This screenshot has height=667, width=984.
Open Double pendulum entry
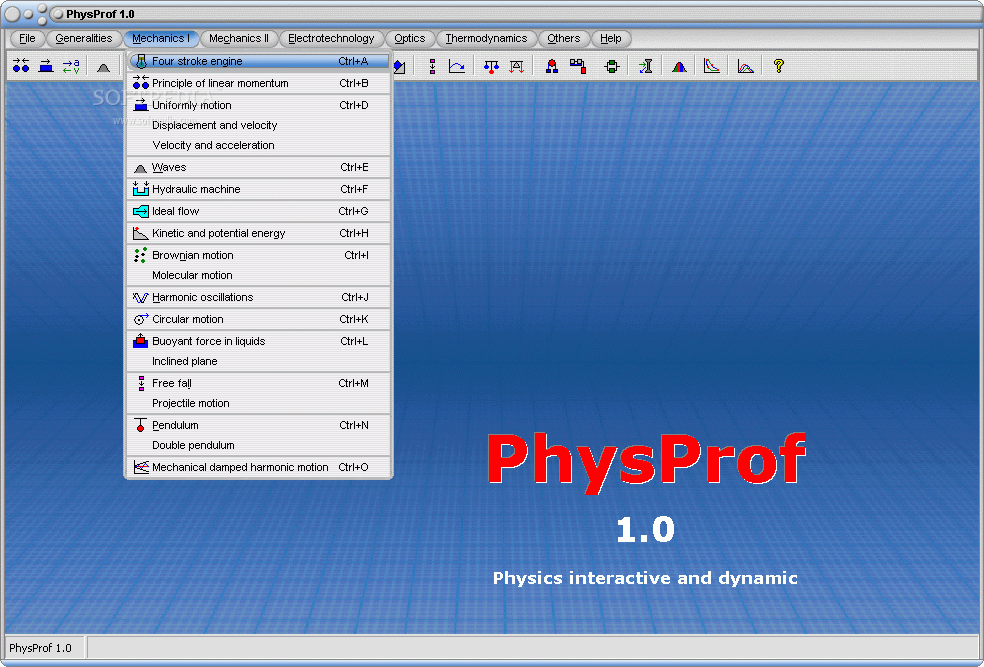coord(259,445)
